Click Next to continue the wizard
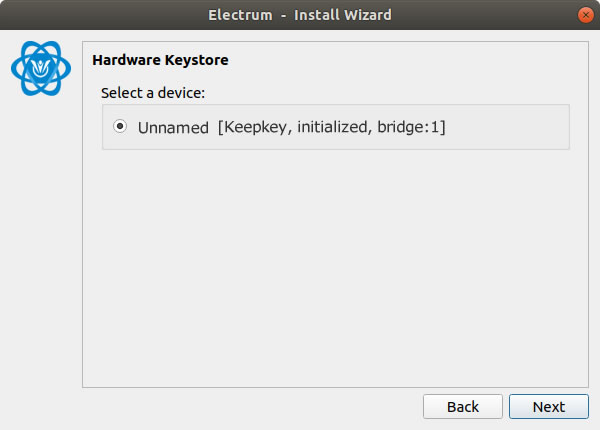 coord(549,407)
